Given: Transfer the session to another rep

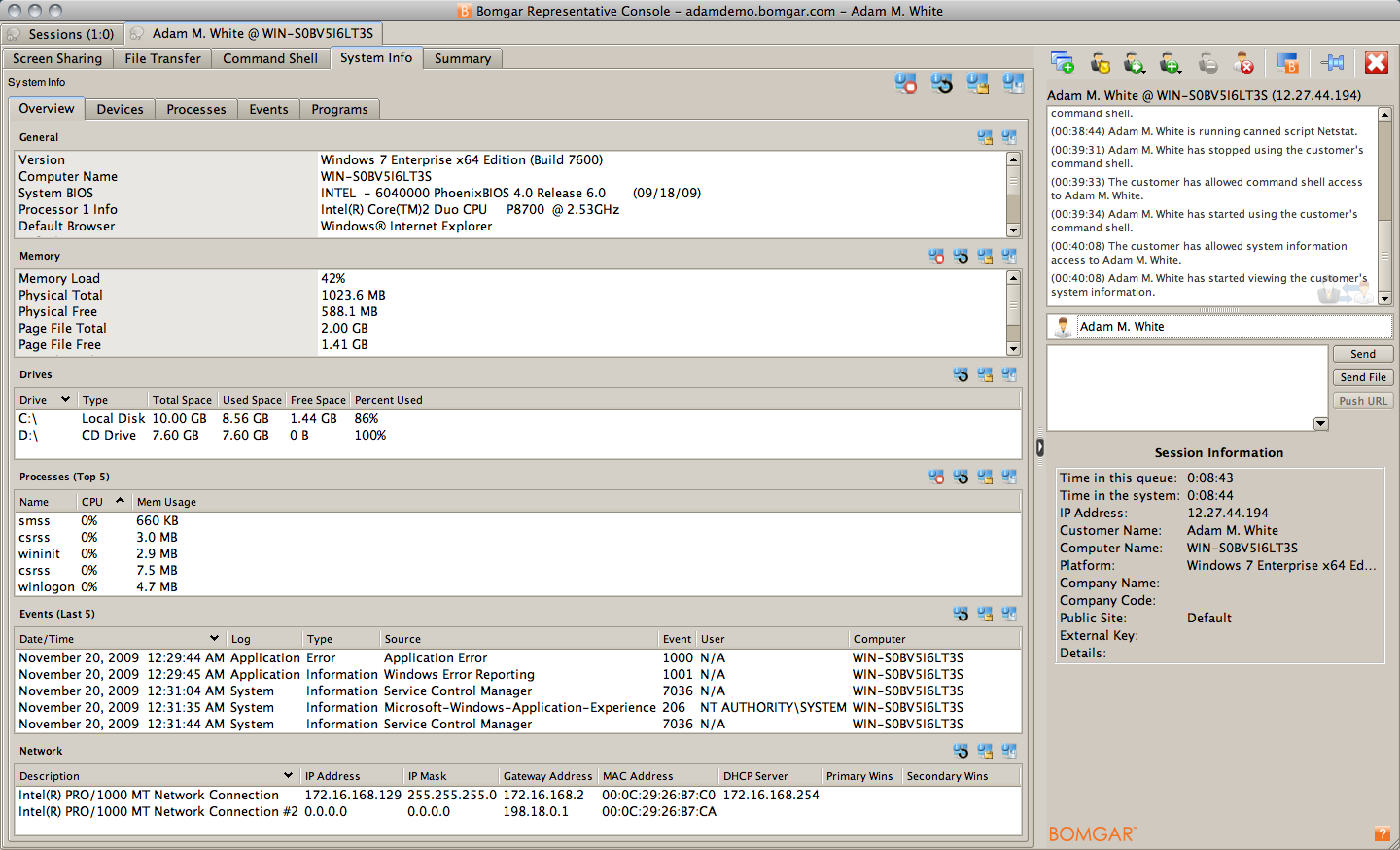Looking at the screenshot, I should pos(1135,62).
